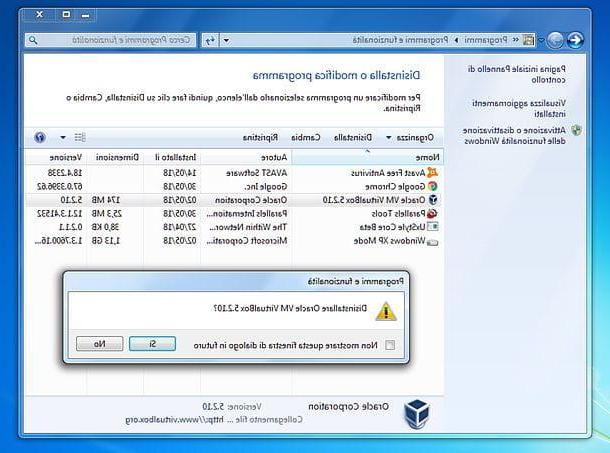Screen dimensions: 610x453
Task: Click the 174 MB size cell
Action: tap(106, 200)
